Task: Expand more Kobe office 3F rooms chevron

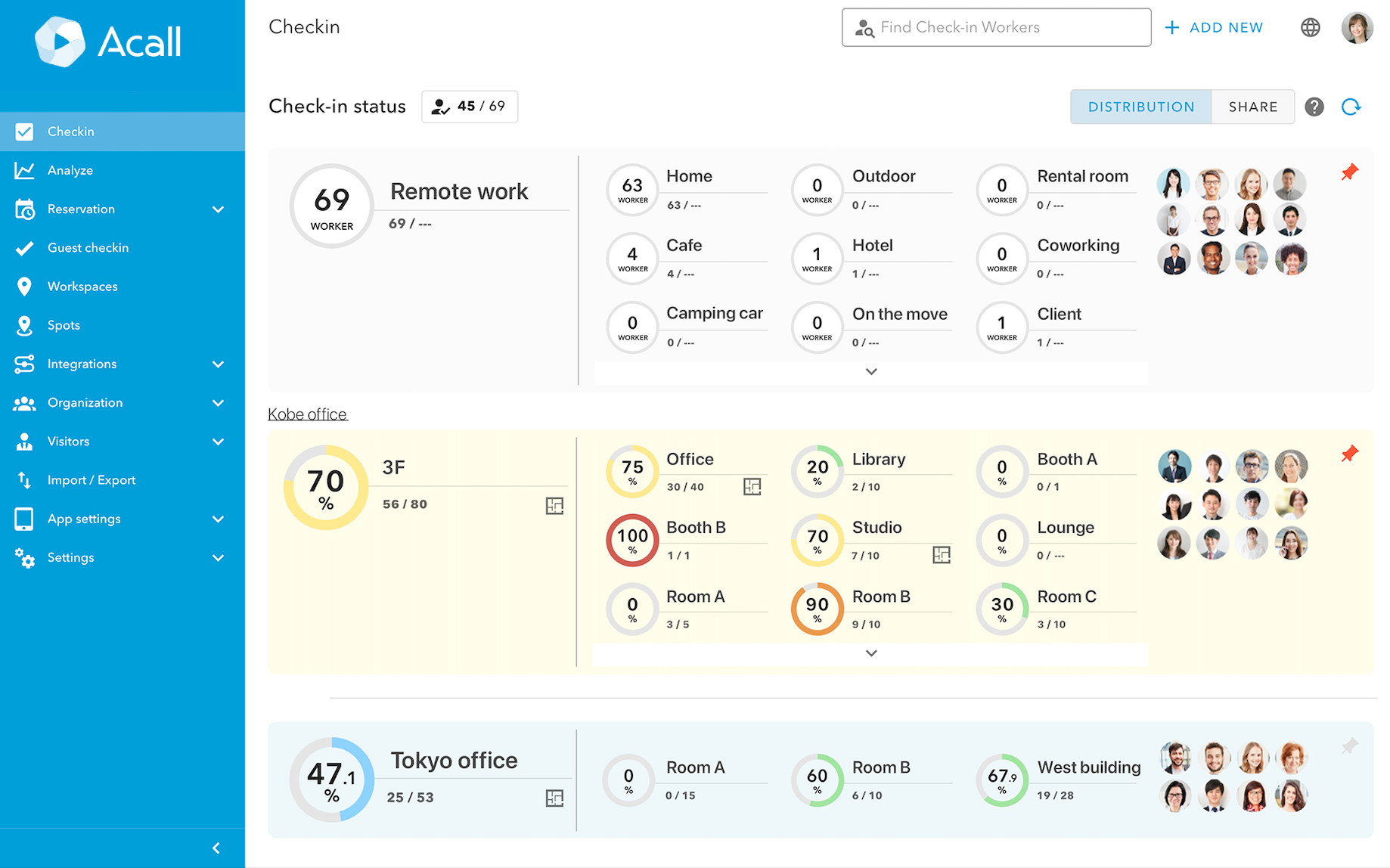Action: (871, 653)
